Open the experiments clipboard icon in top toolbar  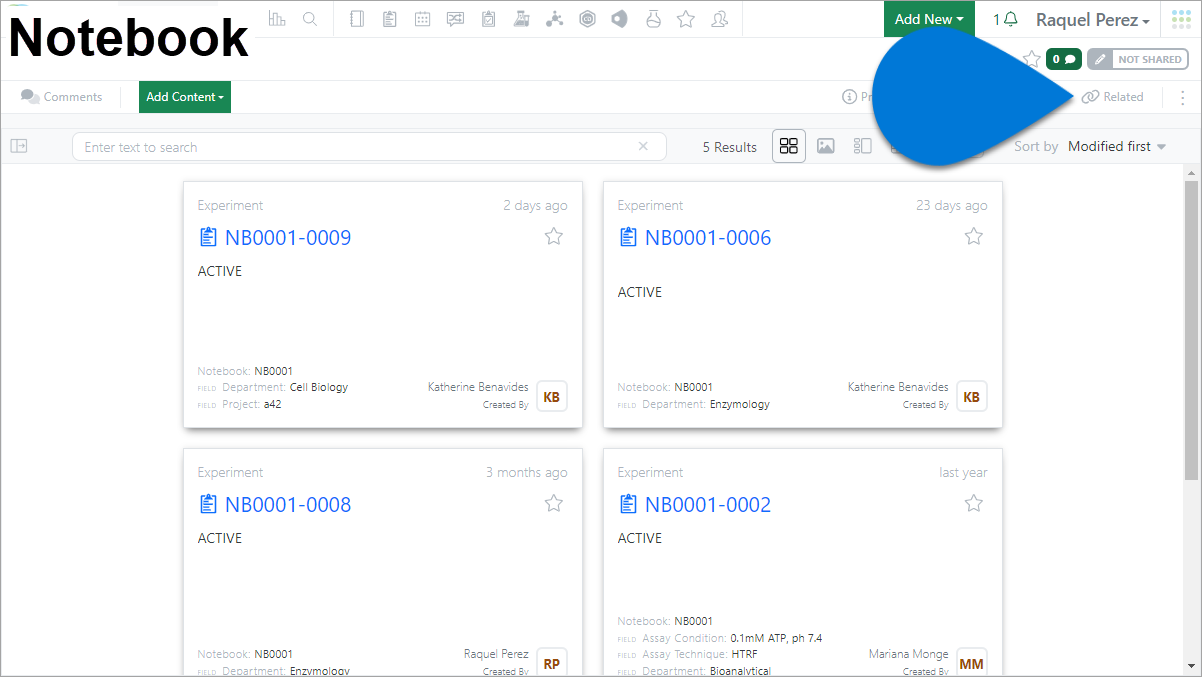(390, 19)
